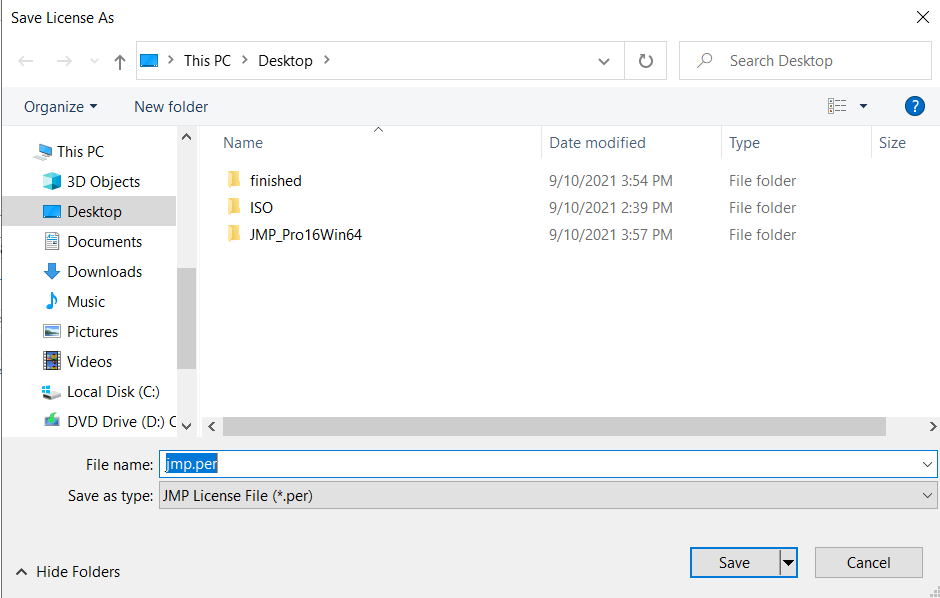The image size is (940, 598).
Task: Create a New folder
Action: click(171, 107)
